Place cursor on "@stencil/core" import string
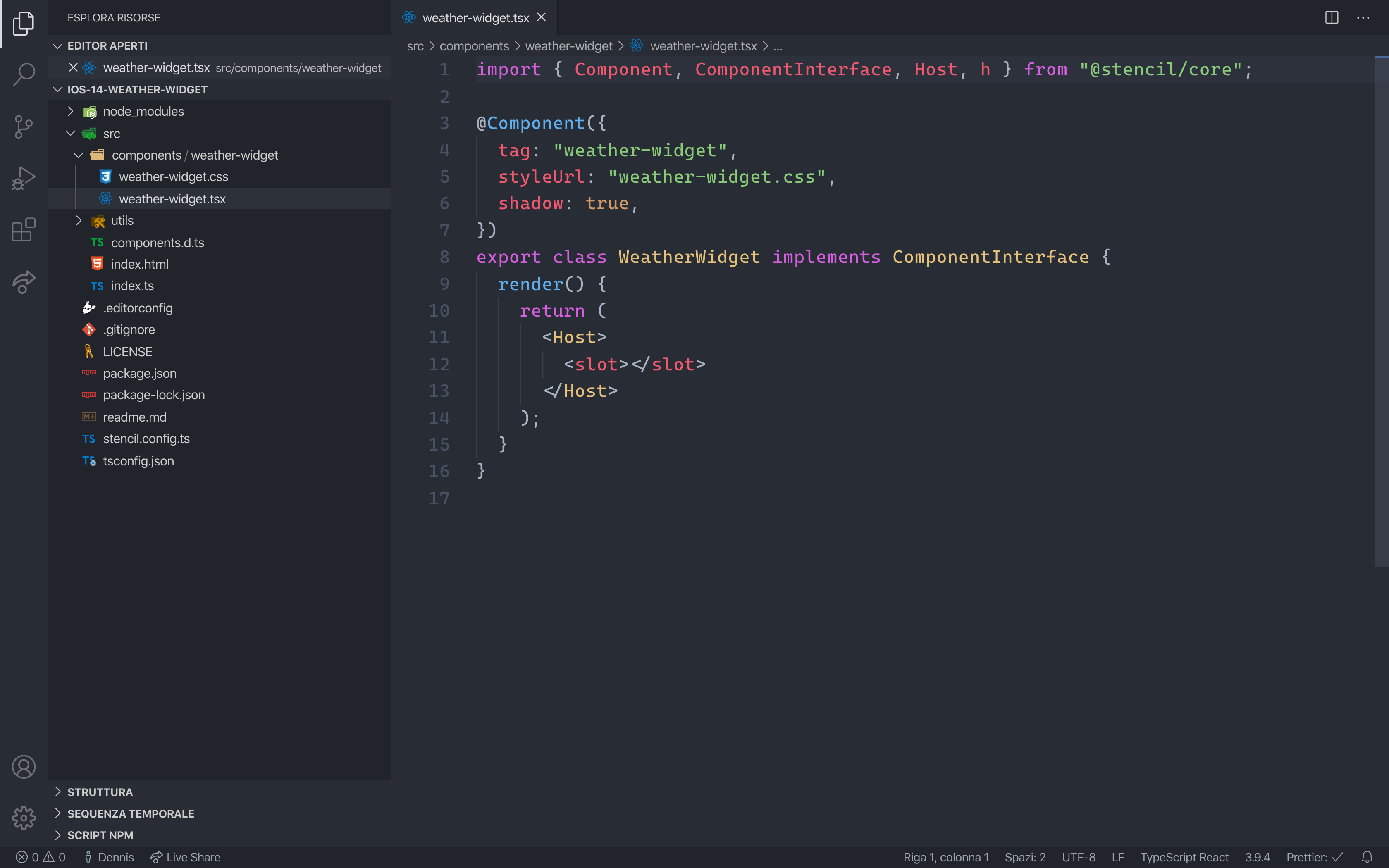This screenshot has height=868, width=1389. 1160,69
